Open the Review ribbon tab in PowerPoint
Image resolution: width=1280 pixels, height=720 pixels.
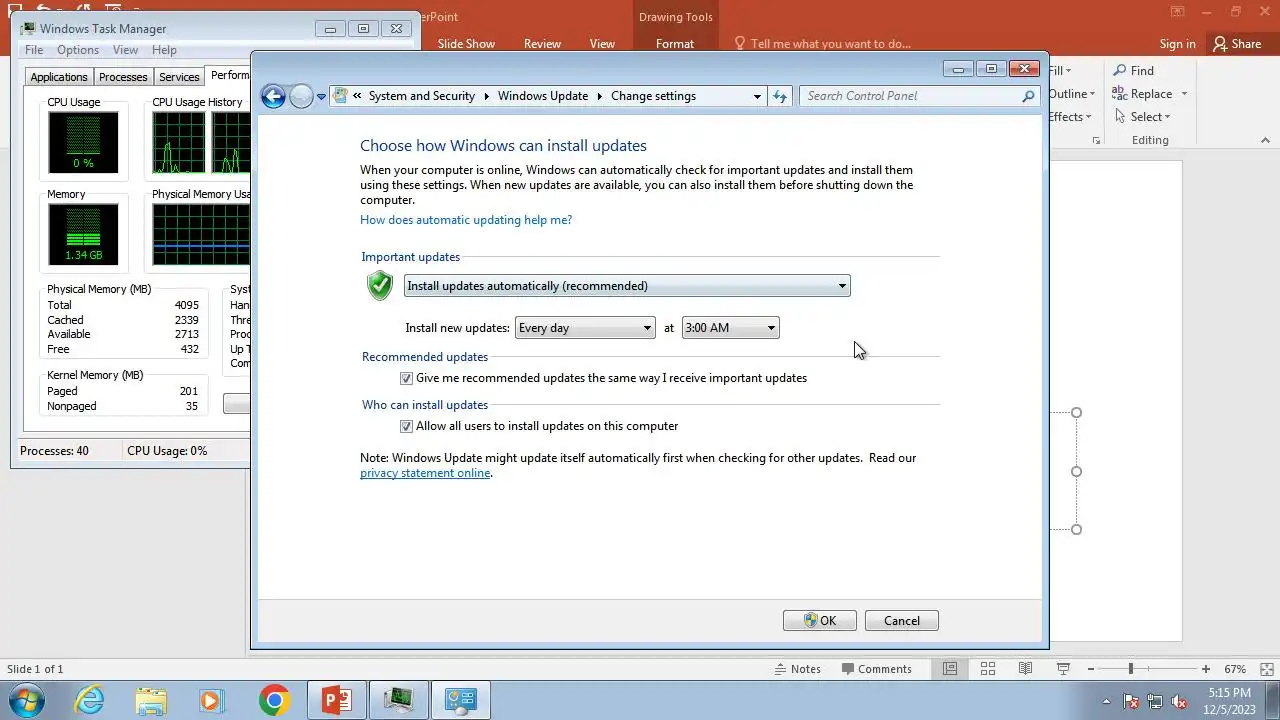(x=542, y=44)
